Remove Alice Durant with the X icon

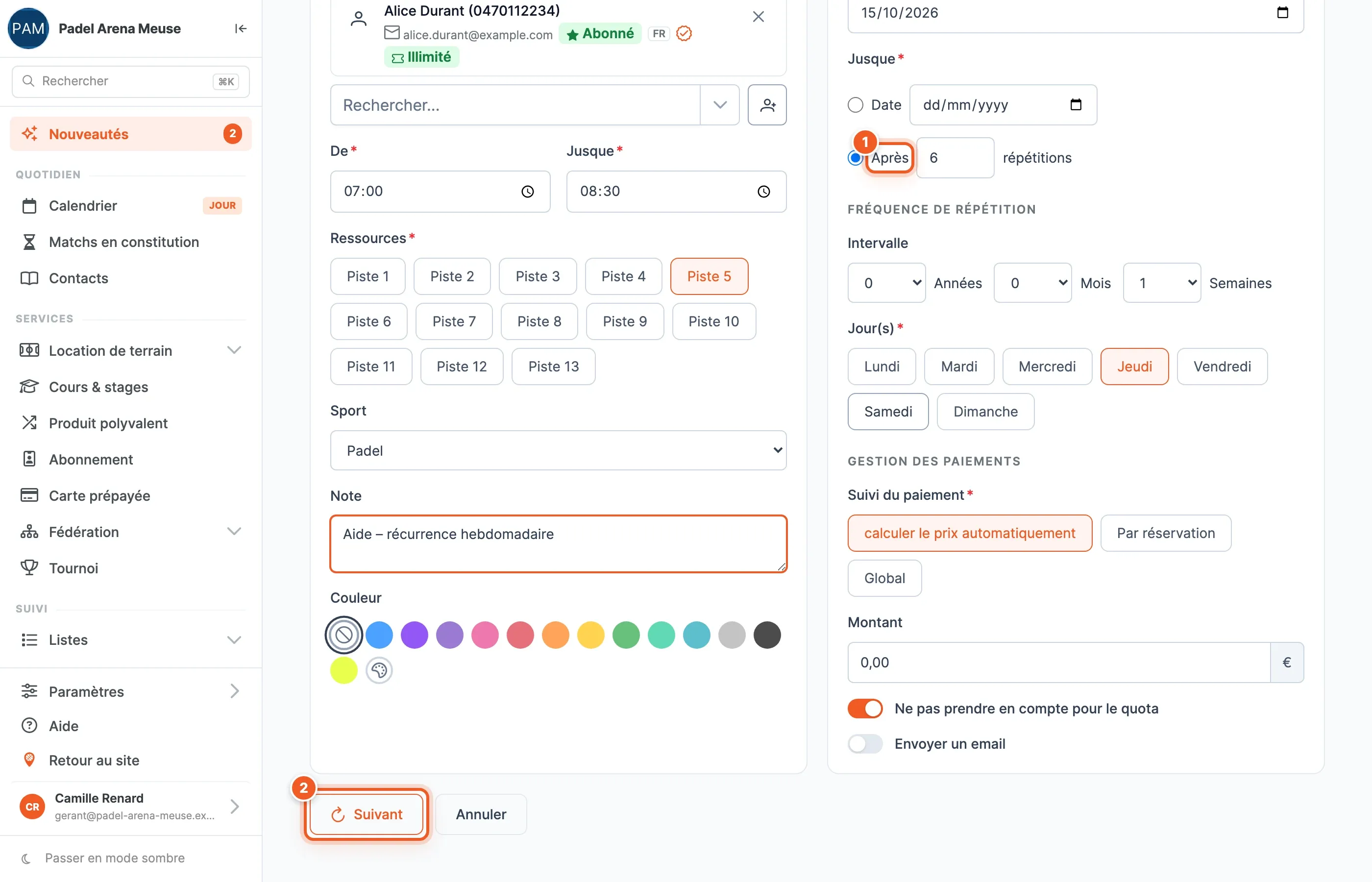coord(758,17)
